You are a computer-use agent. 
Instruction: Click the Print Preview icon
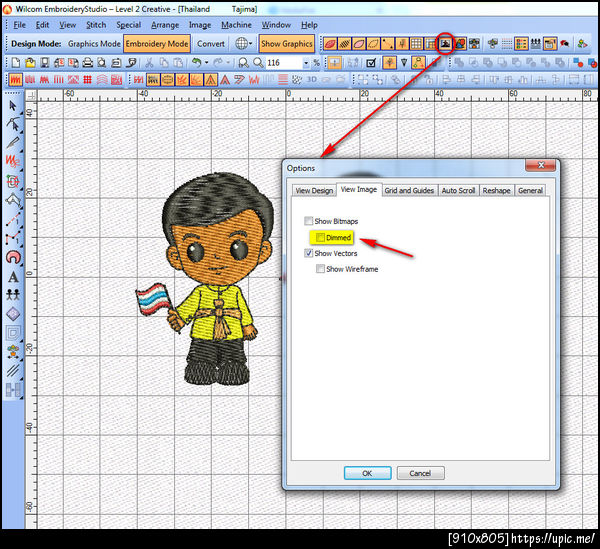tap(102, 63)
